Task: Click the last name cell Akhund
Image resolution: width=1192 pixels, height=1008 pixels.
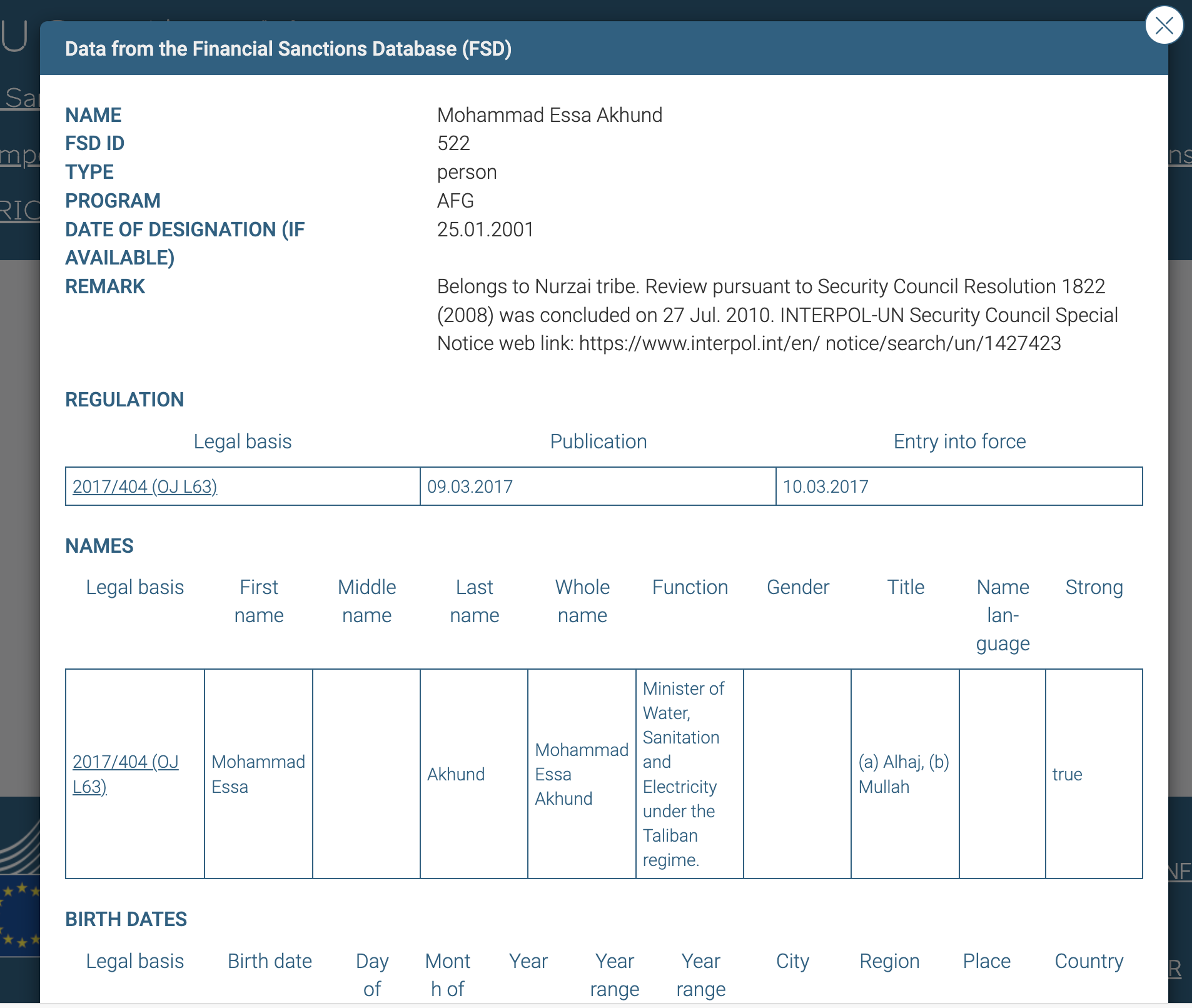Action: [474, 774]
